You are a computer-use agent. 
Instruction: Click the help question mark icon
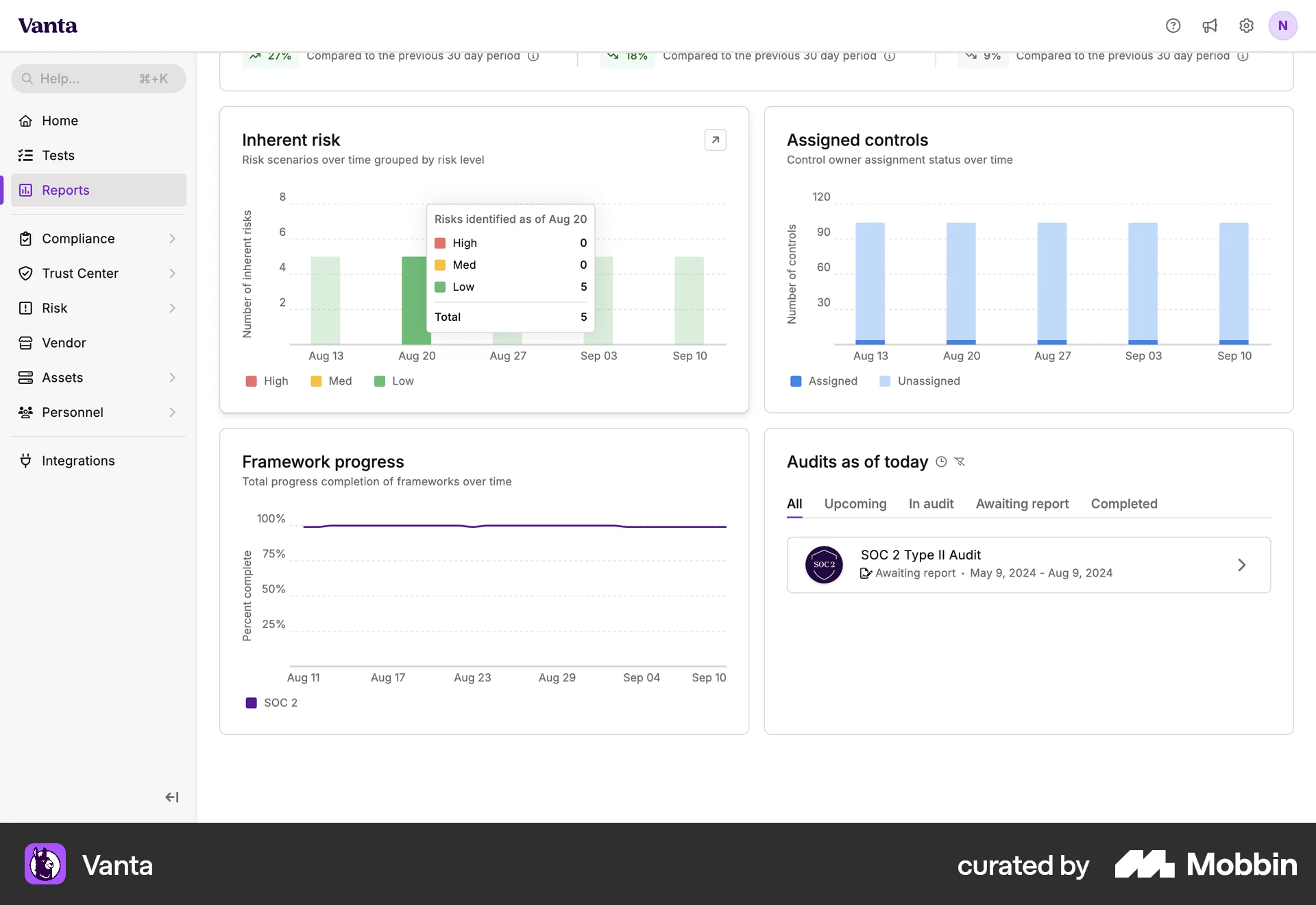(1173, 25)
